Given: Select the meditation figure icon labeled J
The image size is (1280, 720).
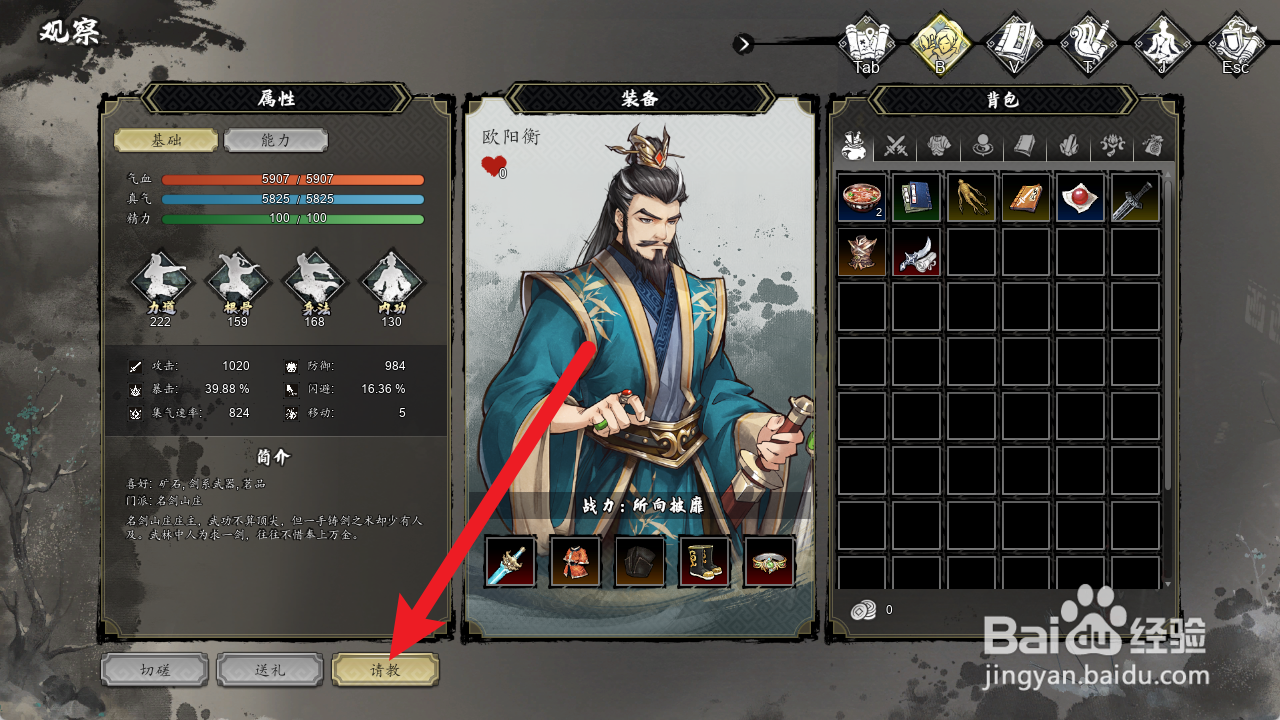Looking at the screenshot, I should (x=1162, y=44).
